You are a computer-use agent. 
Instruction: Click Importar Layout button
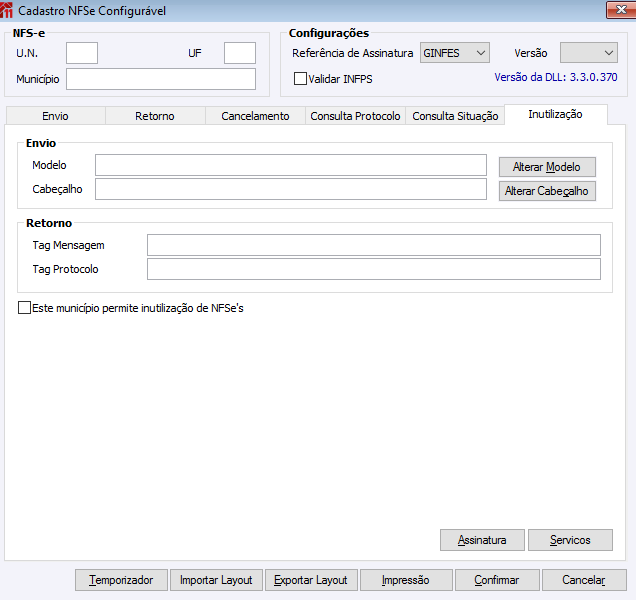(216, 580)
